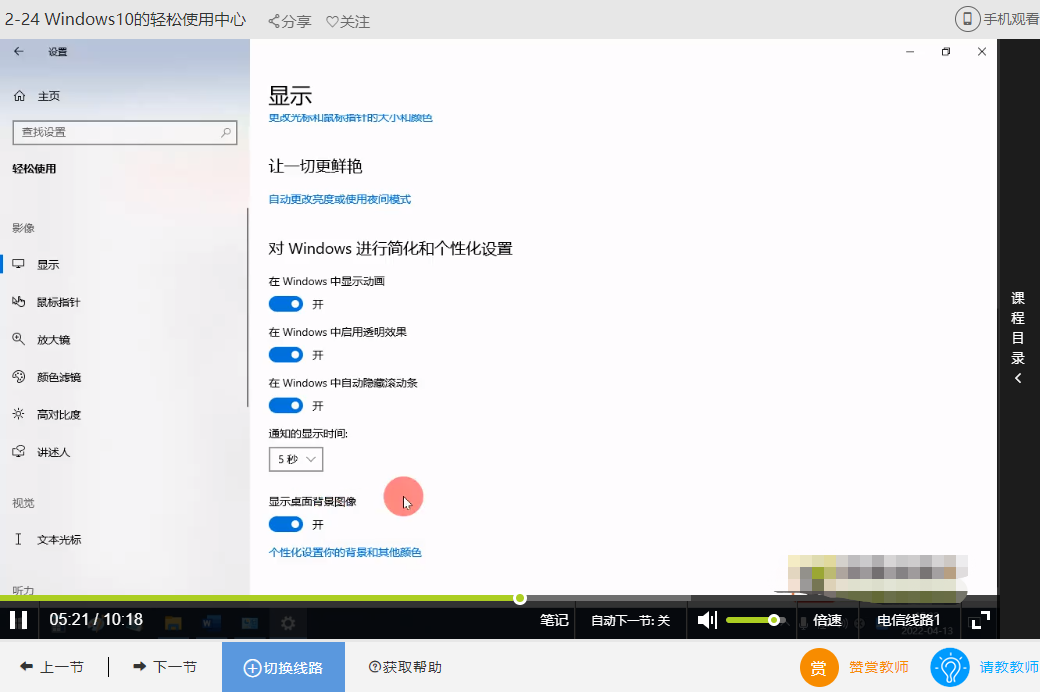The width and height of the screenshot is (1040, 692).
Task: Click the Settings sidebar scrollbar
Action: pos(247,307)
